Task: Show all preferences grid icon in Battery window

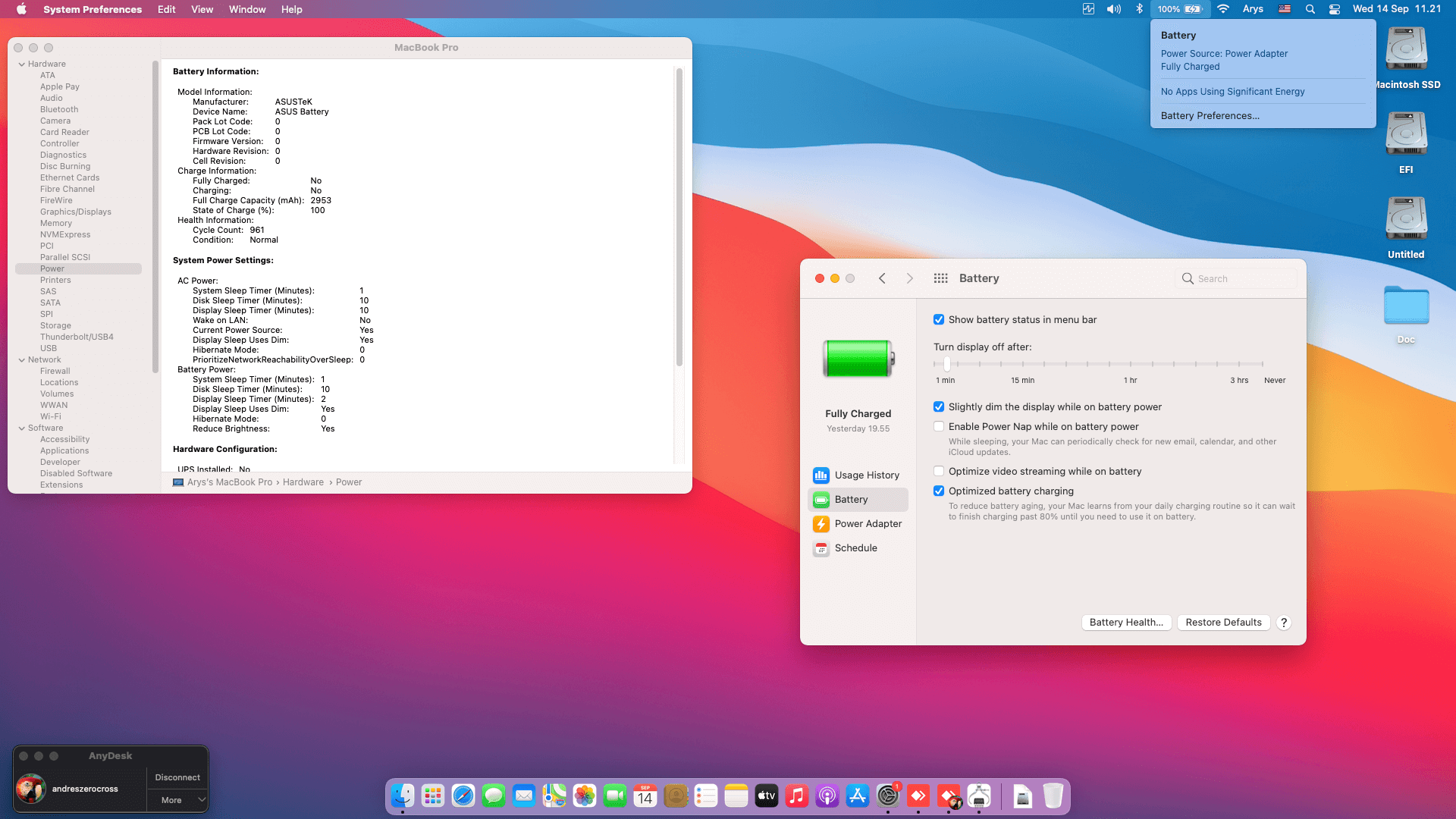Action: (x=940, y=278)
